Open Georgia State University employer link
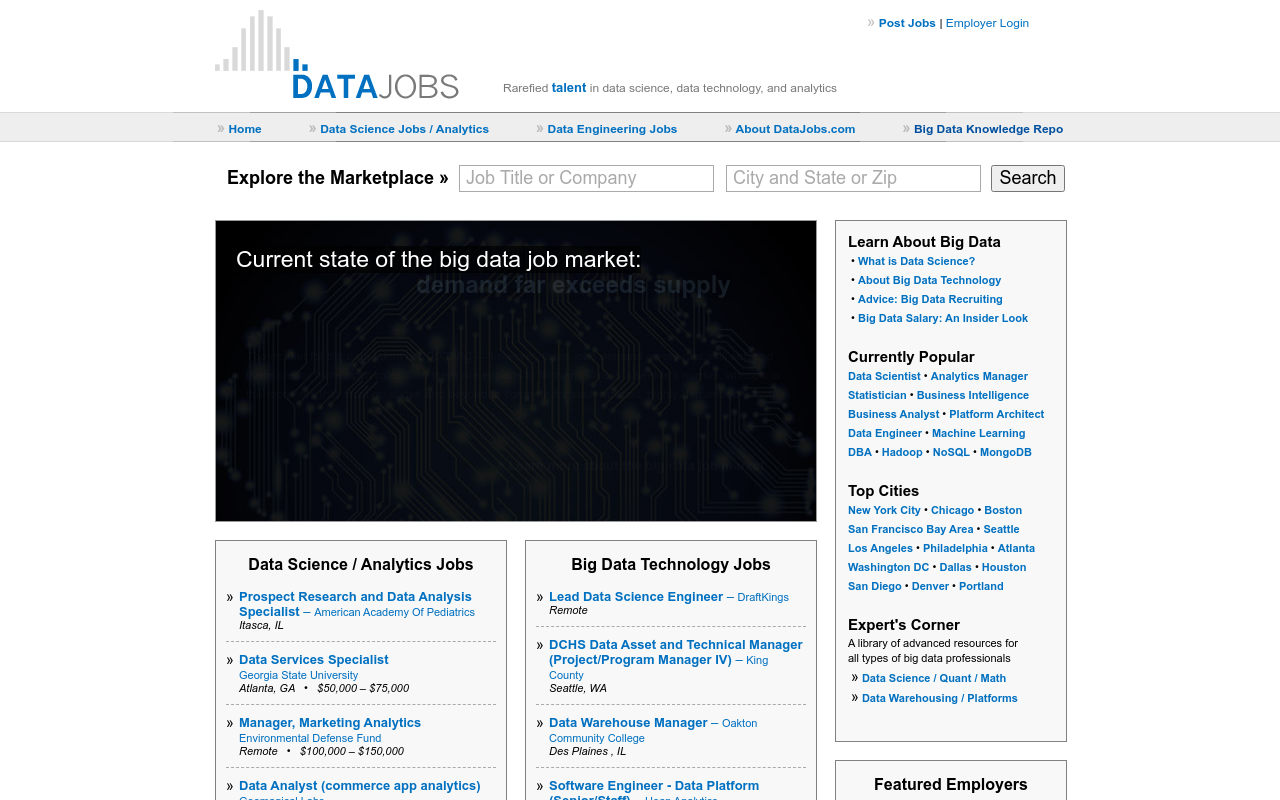The image size is (1280, 800). pos(298,676)
